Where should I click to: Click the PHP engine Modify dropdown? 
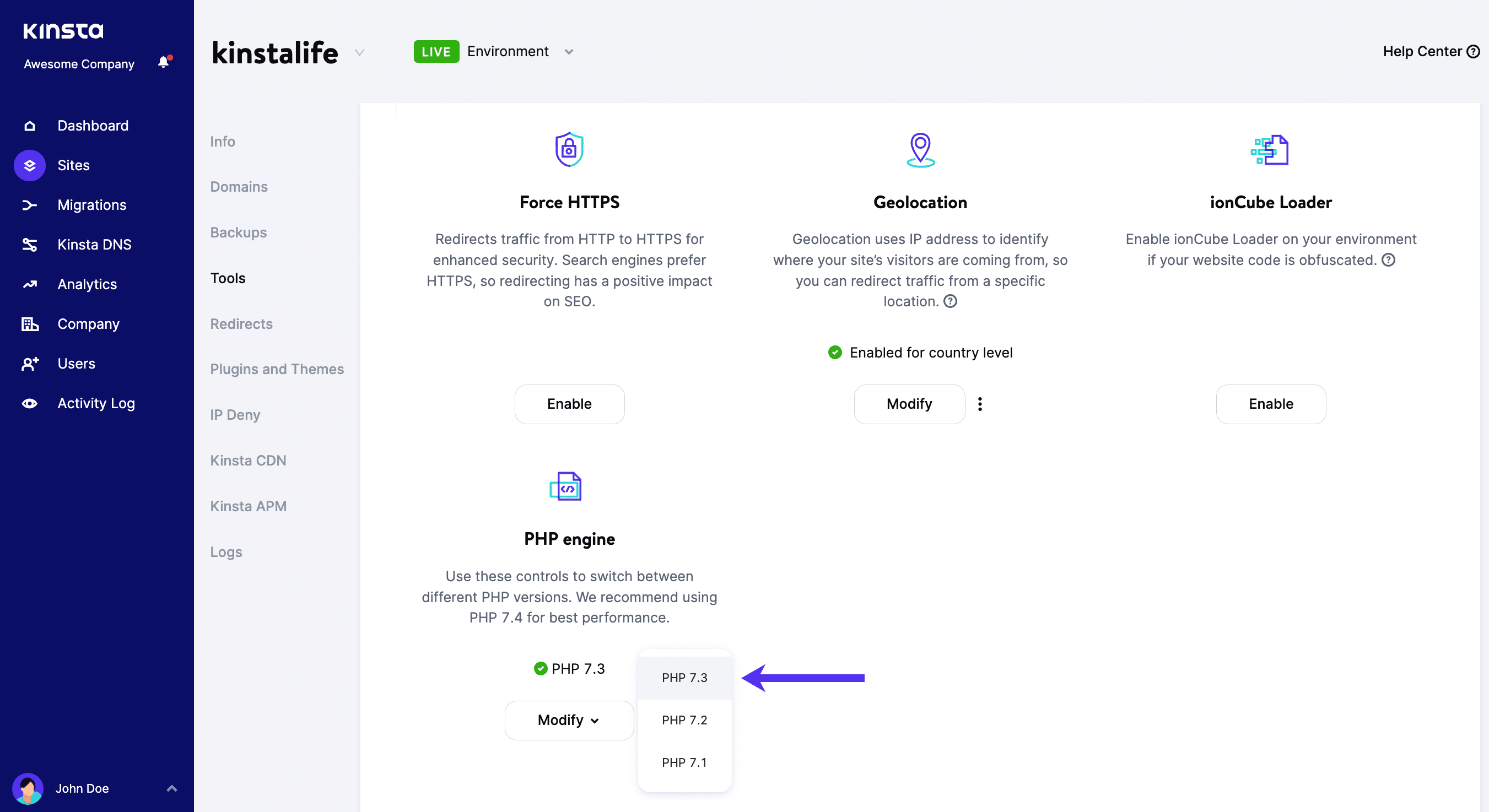[x=569, y=720]
